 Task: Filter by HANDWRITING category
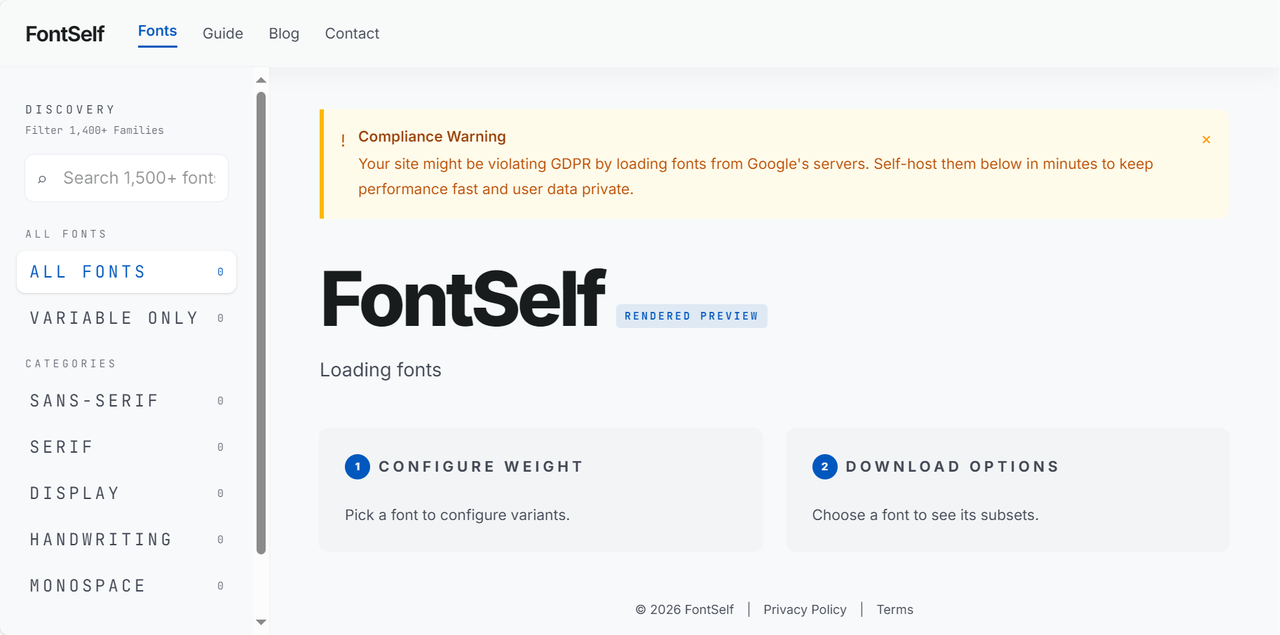click(127, 540)
